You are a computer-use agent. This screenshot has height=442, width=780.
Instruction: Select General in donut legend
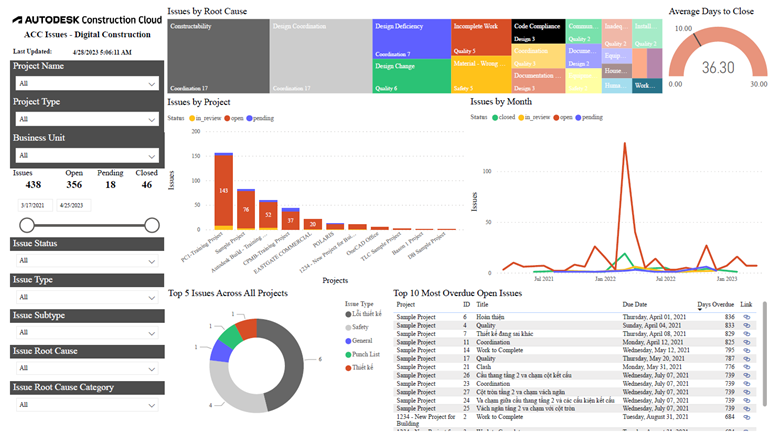point(359,341)
